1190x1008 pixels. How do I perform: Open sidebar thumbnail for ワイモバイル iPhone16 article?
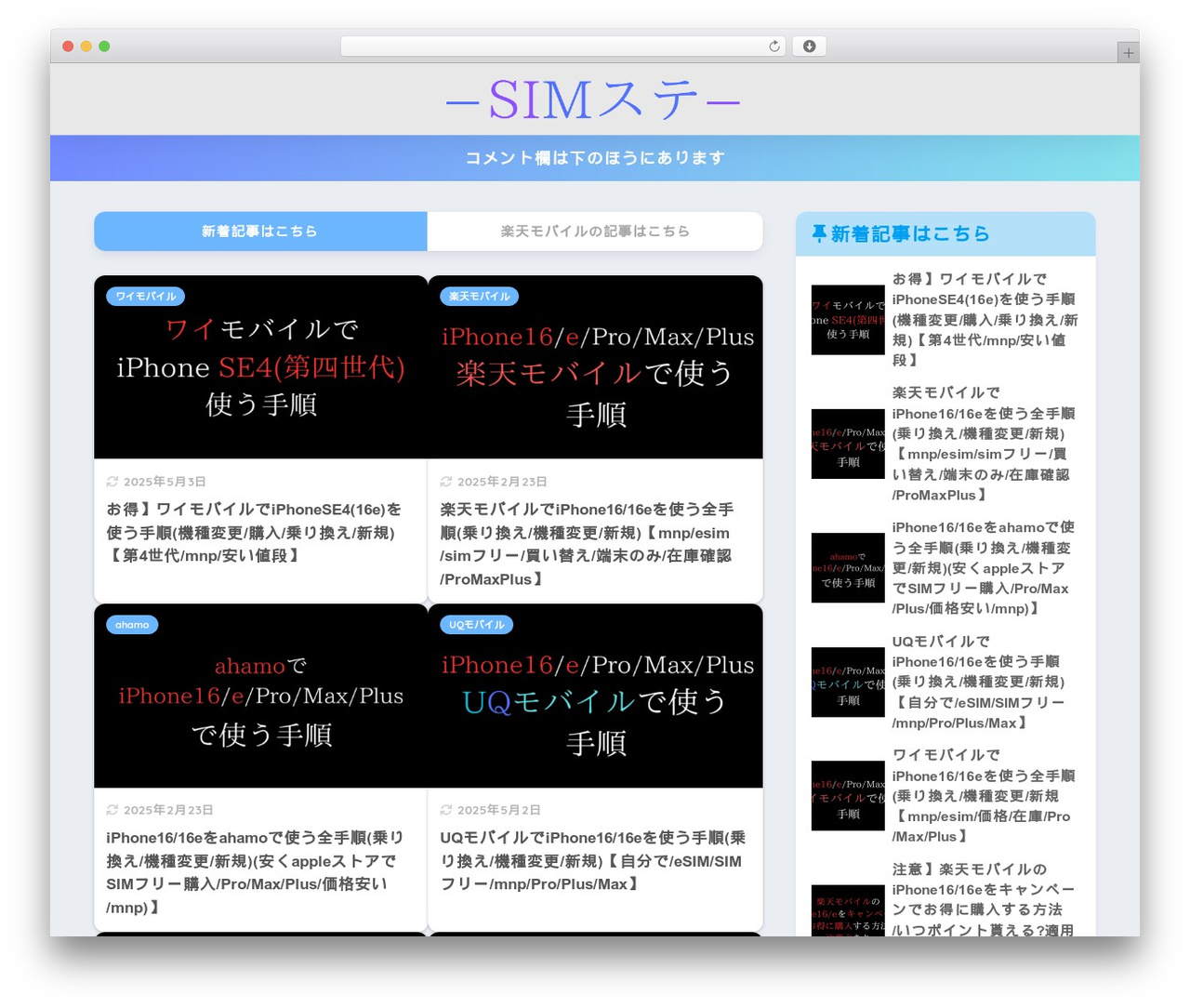(x=848, y=795)
